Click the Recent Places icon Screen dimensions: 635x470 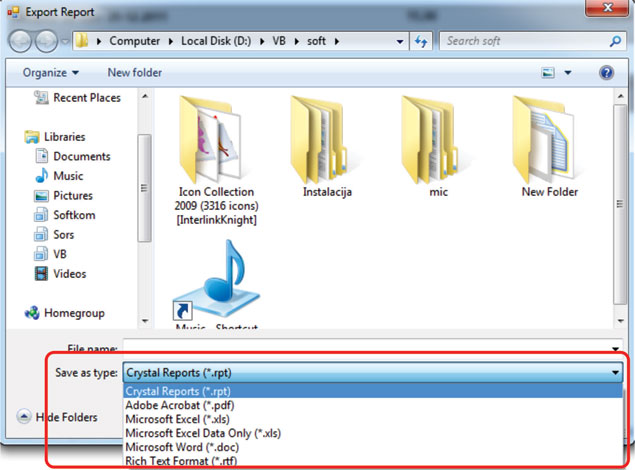41,98
